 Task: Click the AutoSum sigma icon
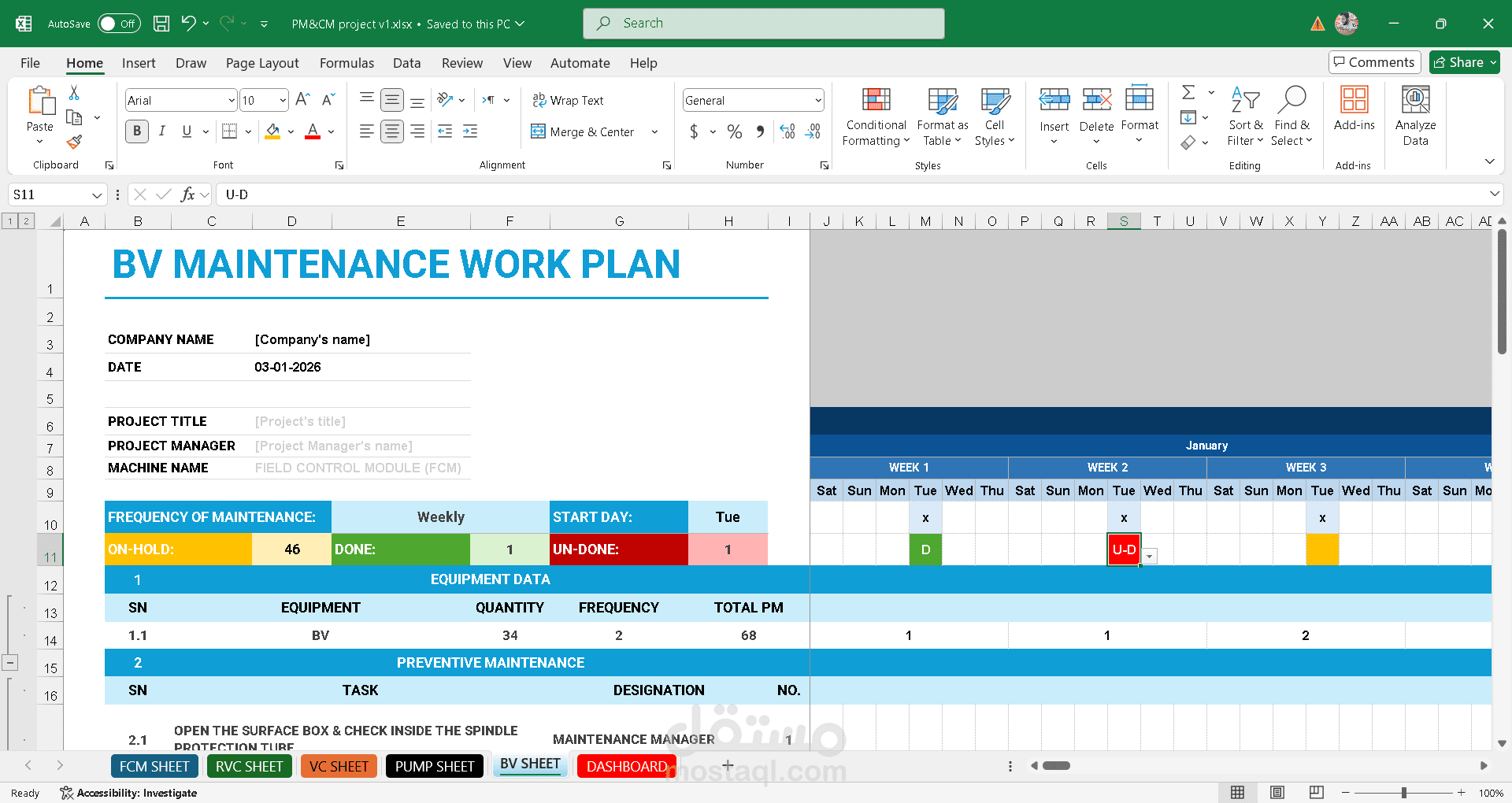tap(1188, 93)
